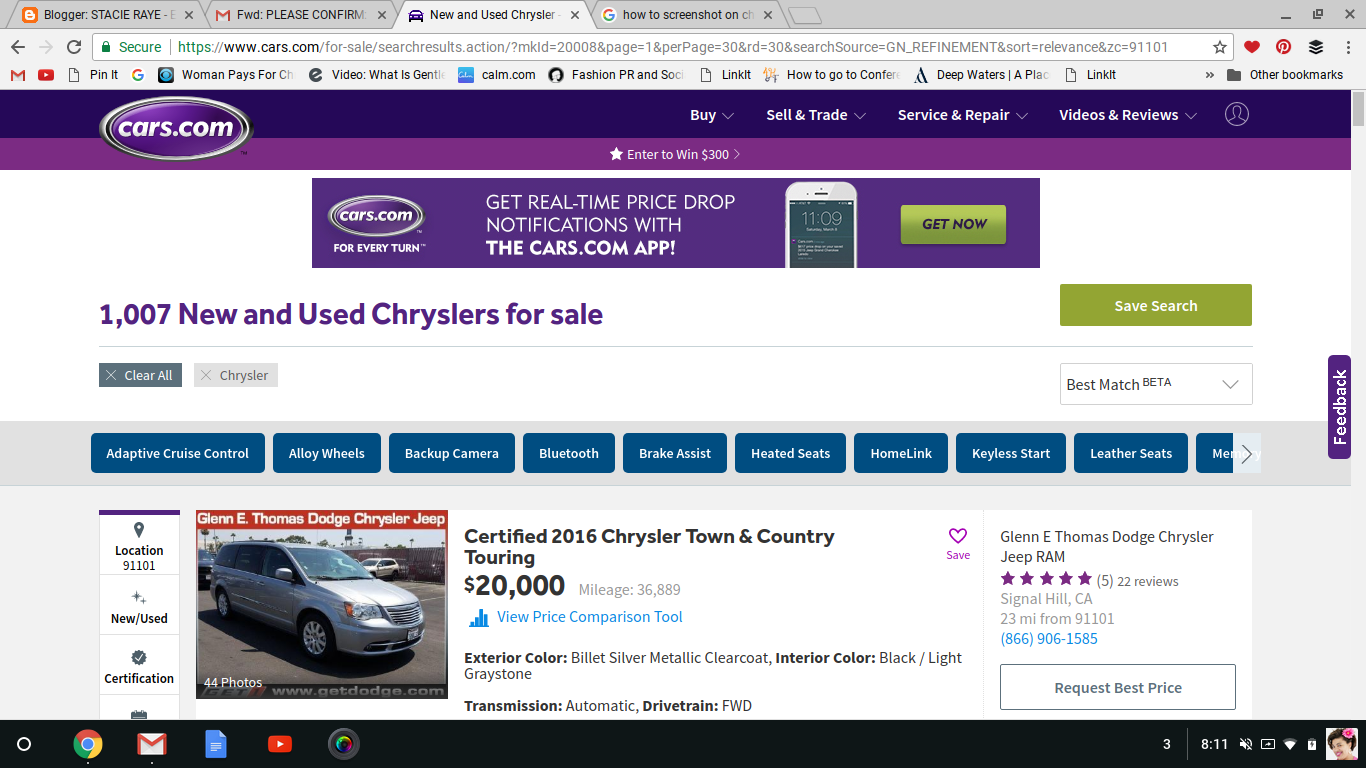This screenshot has height=768, width=1366.
Task: Toggle the Backup Camera filter
Action: point(452,453)
